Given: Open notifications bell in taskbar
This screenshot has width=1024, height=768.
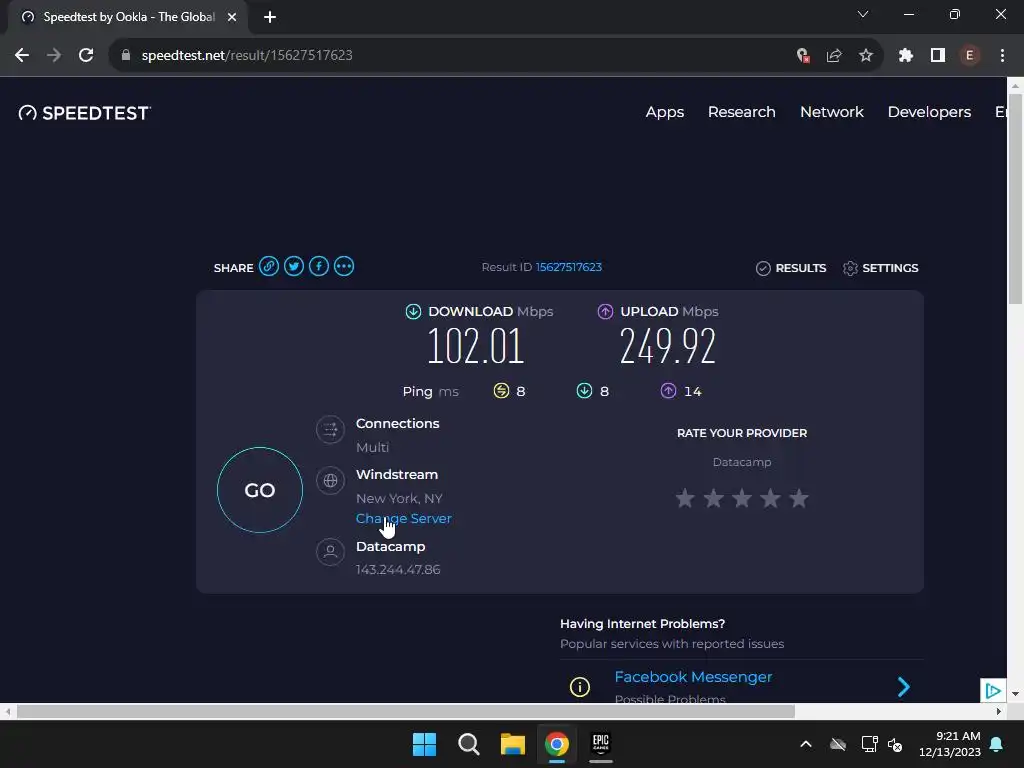Looking at the screenshot, I should (x=997, y=744).
